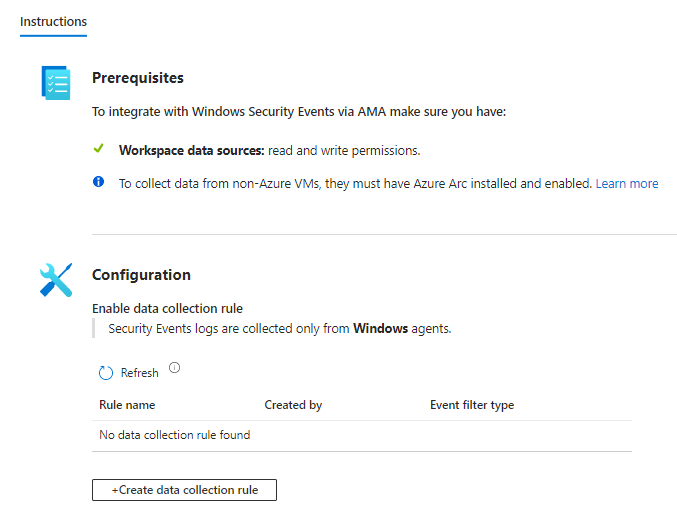Click the info icon next to Refresh
The image size is (677, 515).
[175, 368]
